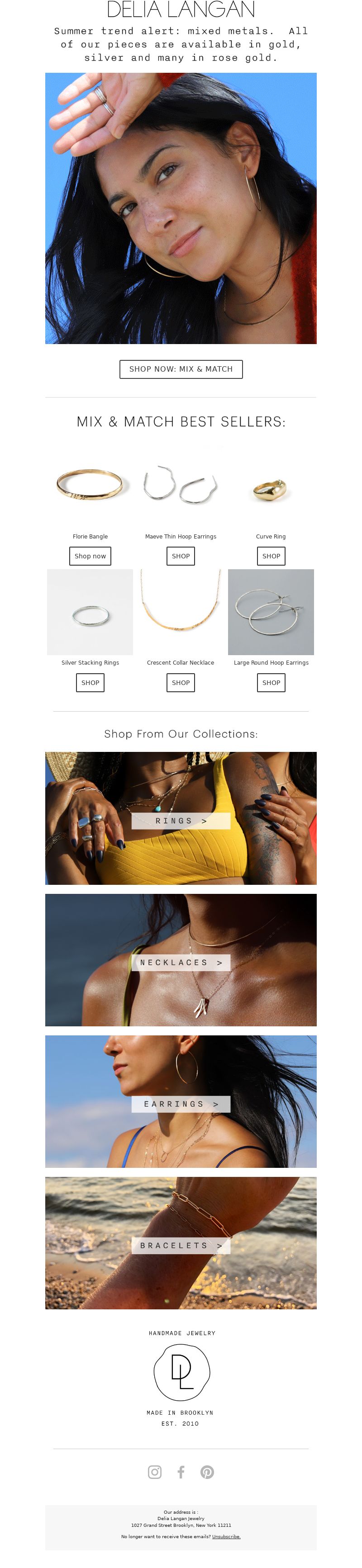The image size is (362, 1568).
Task: Click SHOP under Curve Ring
Action: (x=271, y=556)
